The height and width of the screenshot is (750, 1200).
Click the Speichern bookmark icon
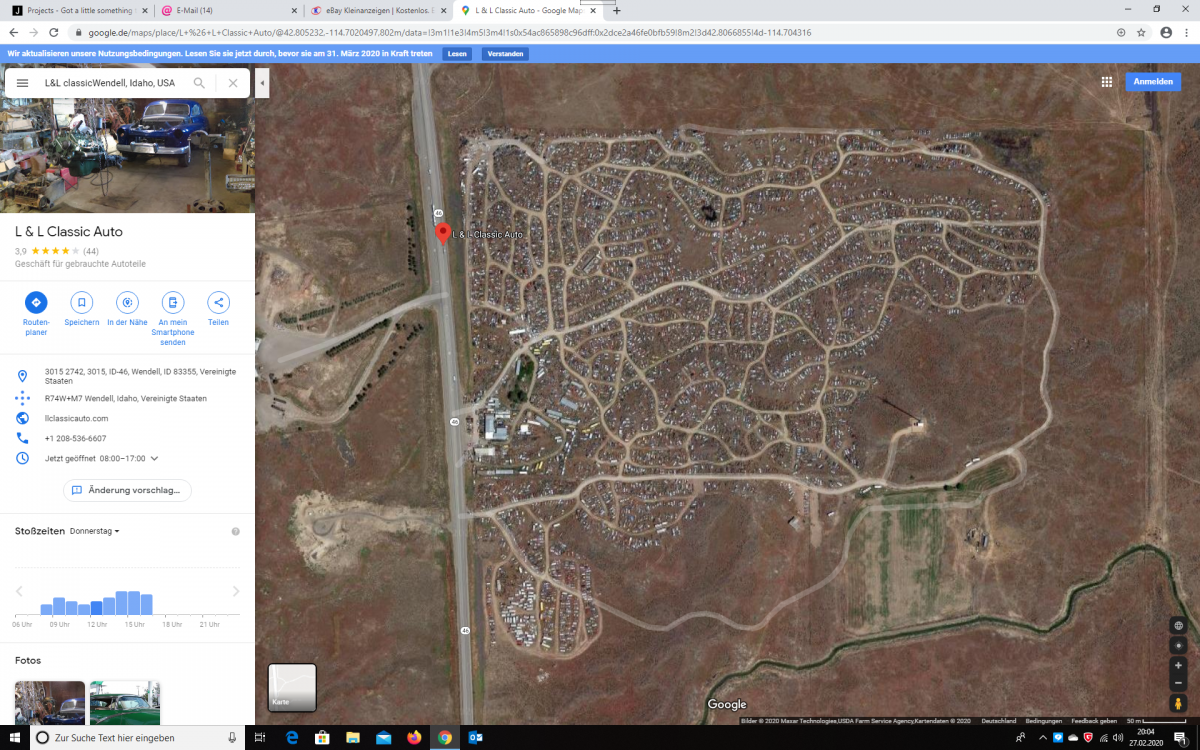[82, 302]
